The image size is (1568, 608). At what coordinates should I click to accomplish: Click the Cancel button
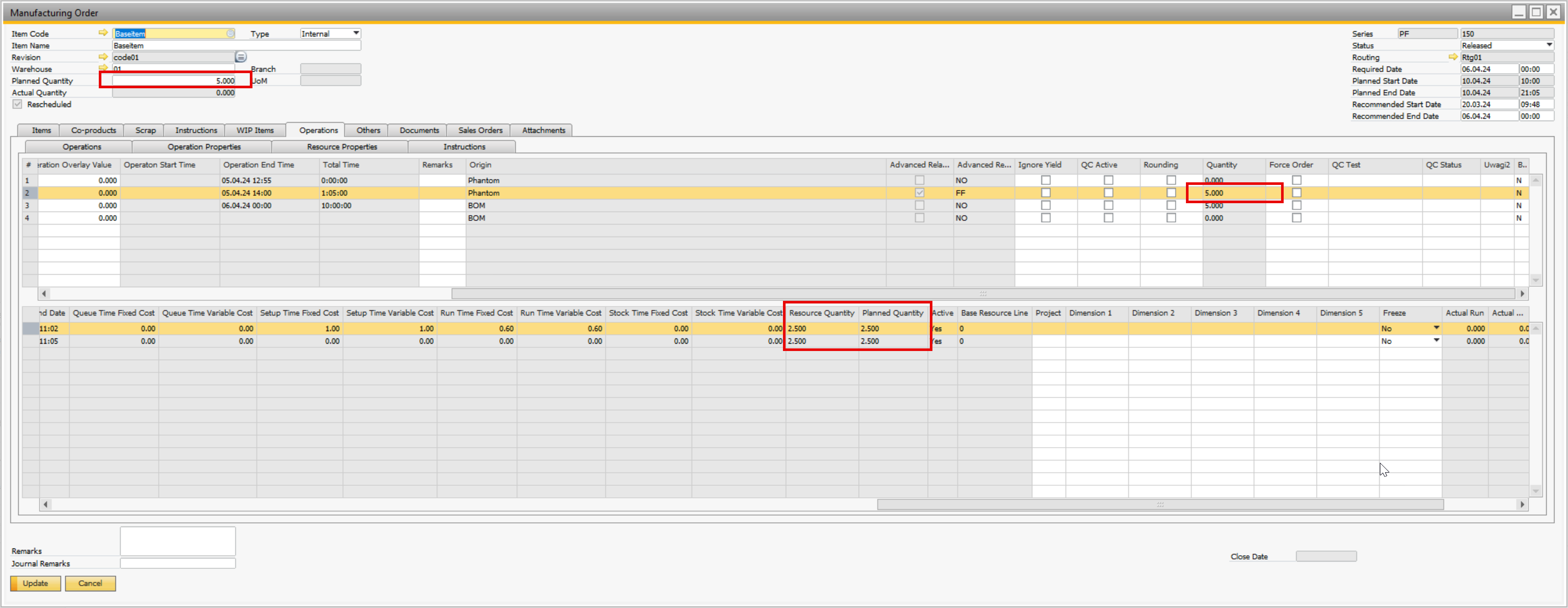click(x=90, y=583)
